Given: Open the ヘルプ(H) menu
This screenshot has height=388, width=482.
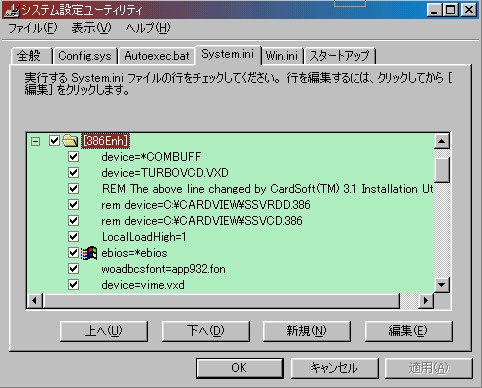Looking at the screenshot, I should point(148,28).
